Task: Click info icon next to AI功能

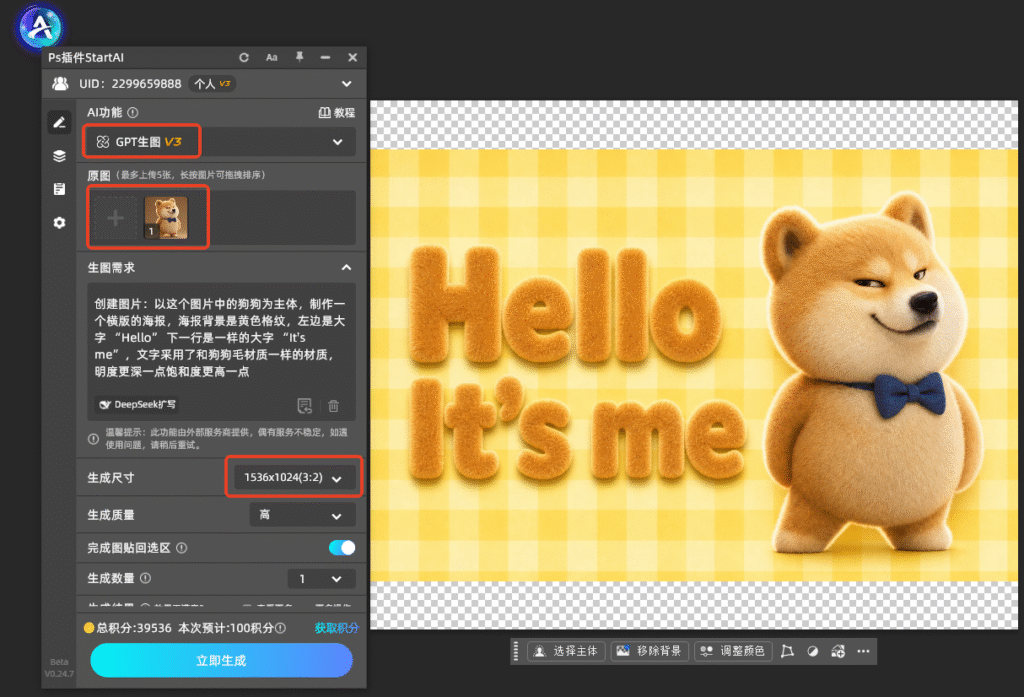Action: [x=133, y=112]
